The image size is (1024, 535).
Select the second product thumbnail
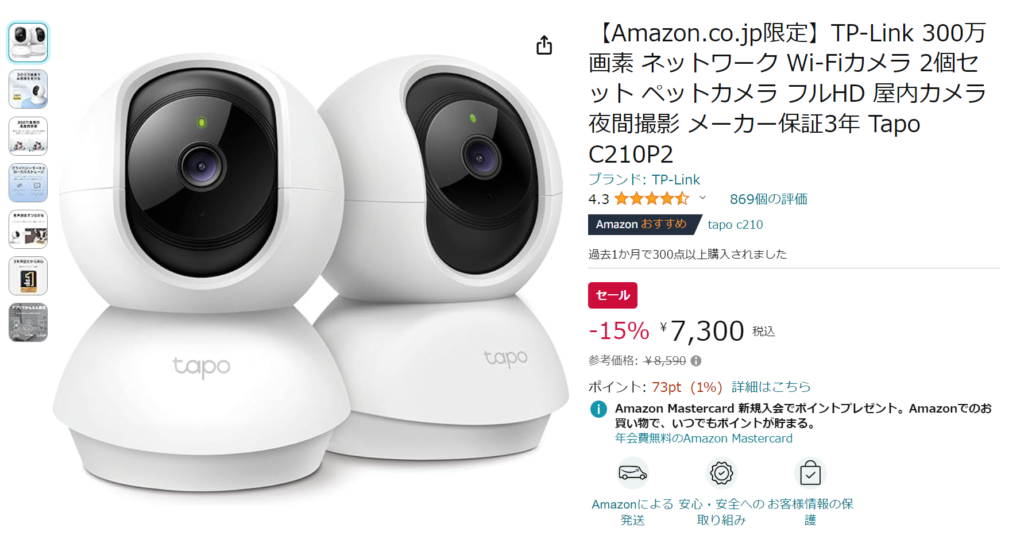pyautogui.click(x=28, y=89)
